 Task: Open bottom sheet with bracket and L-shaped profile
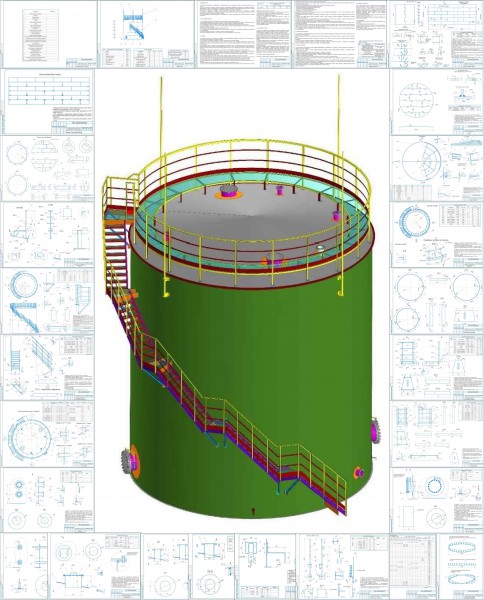point(267,566)
